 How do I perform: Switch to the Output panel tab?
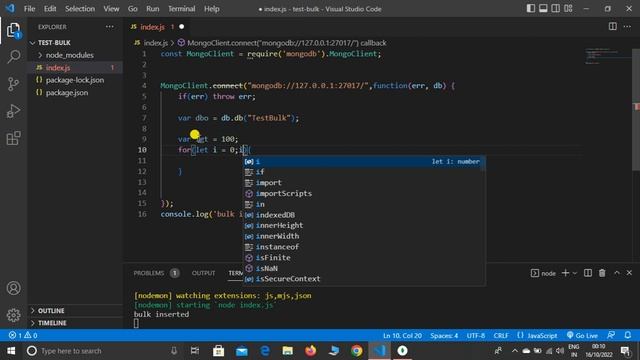point(203,273)
